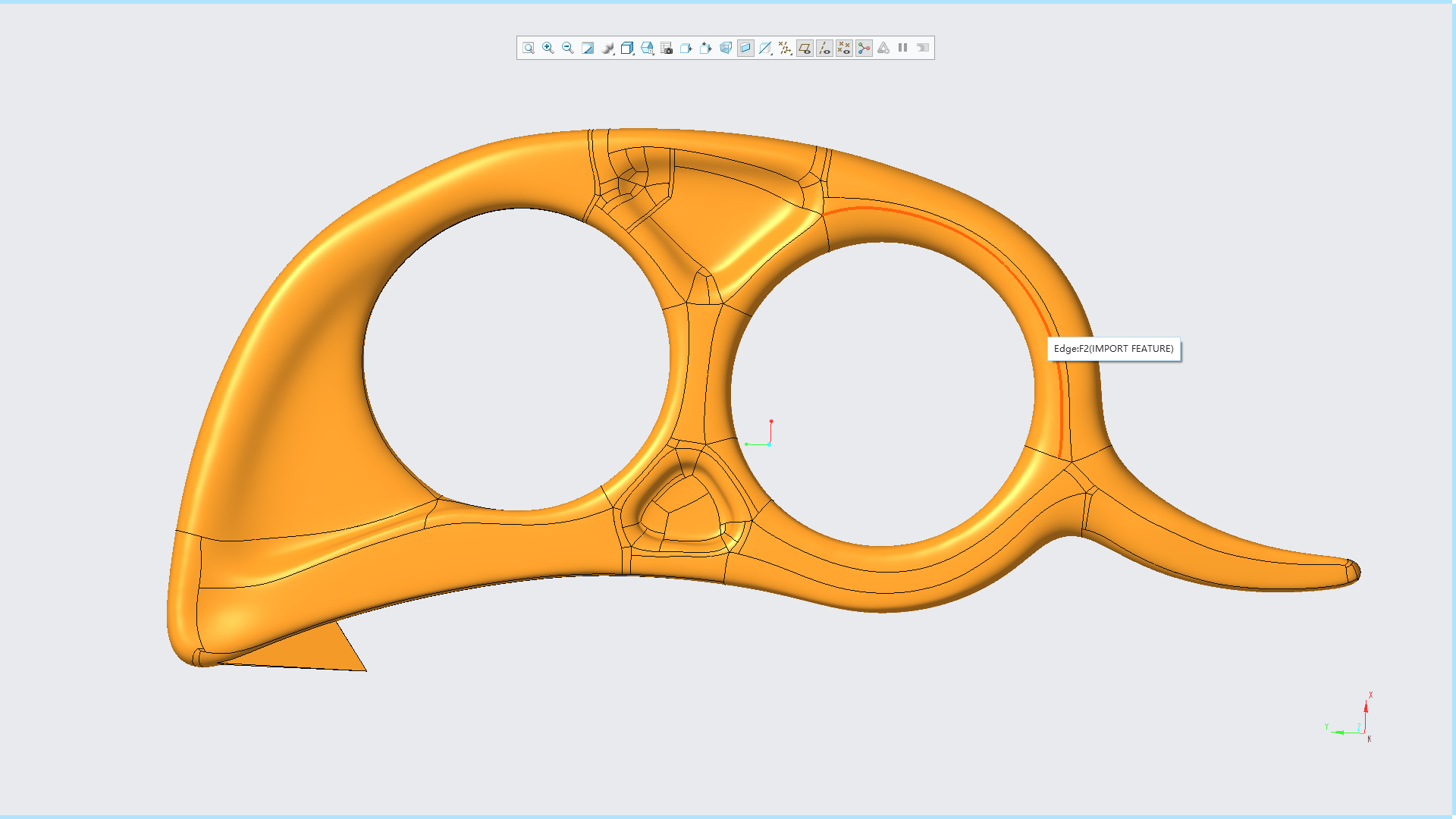Open the View Manager camera-table icon
Viewport: 1456px width, 819px height.
667,48
